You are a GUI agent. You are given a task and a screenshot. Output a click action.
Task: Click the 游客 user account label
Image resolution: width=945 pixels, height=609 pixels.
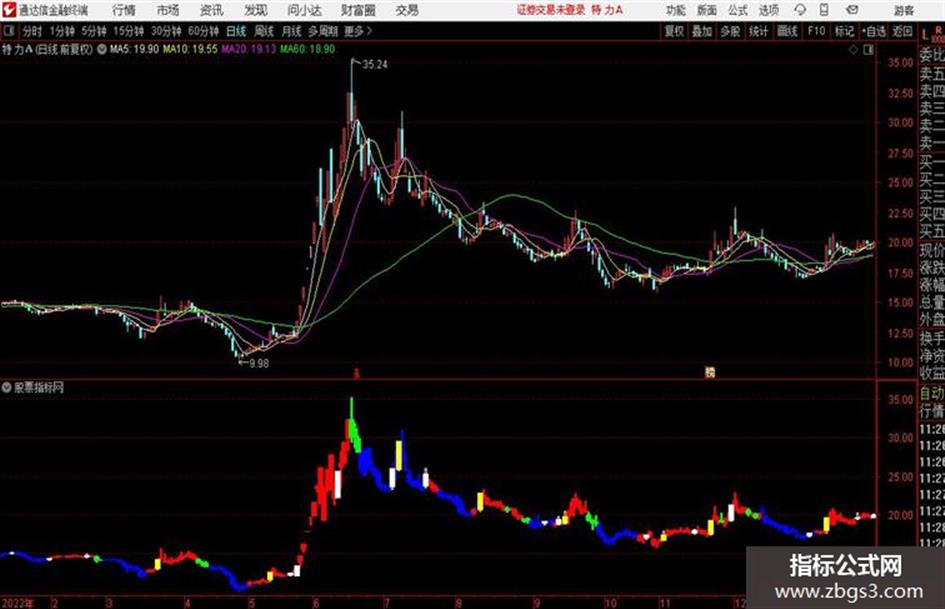[x=903, y=10]
